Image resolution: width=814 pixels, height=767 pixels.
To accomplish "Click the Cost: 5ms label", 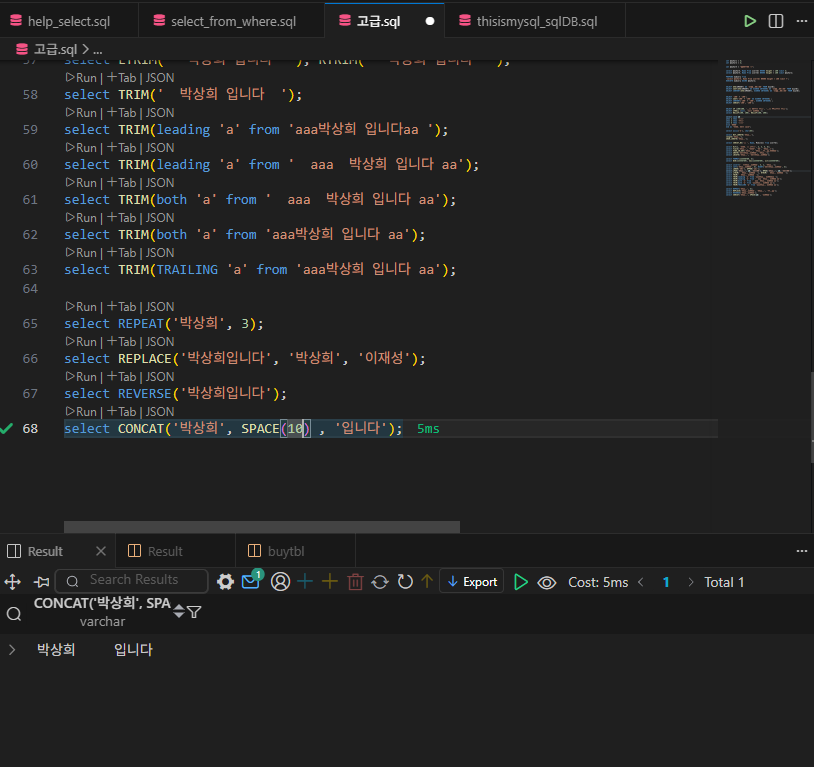I will click(598, 582).
